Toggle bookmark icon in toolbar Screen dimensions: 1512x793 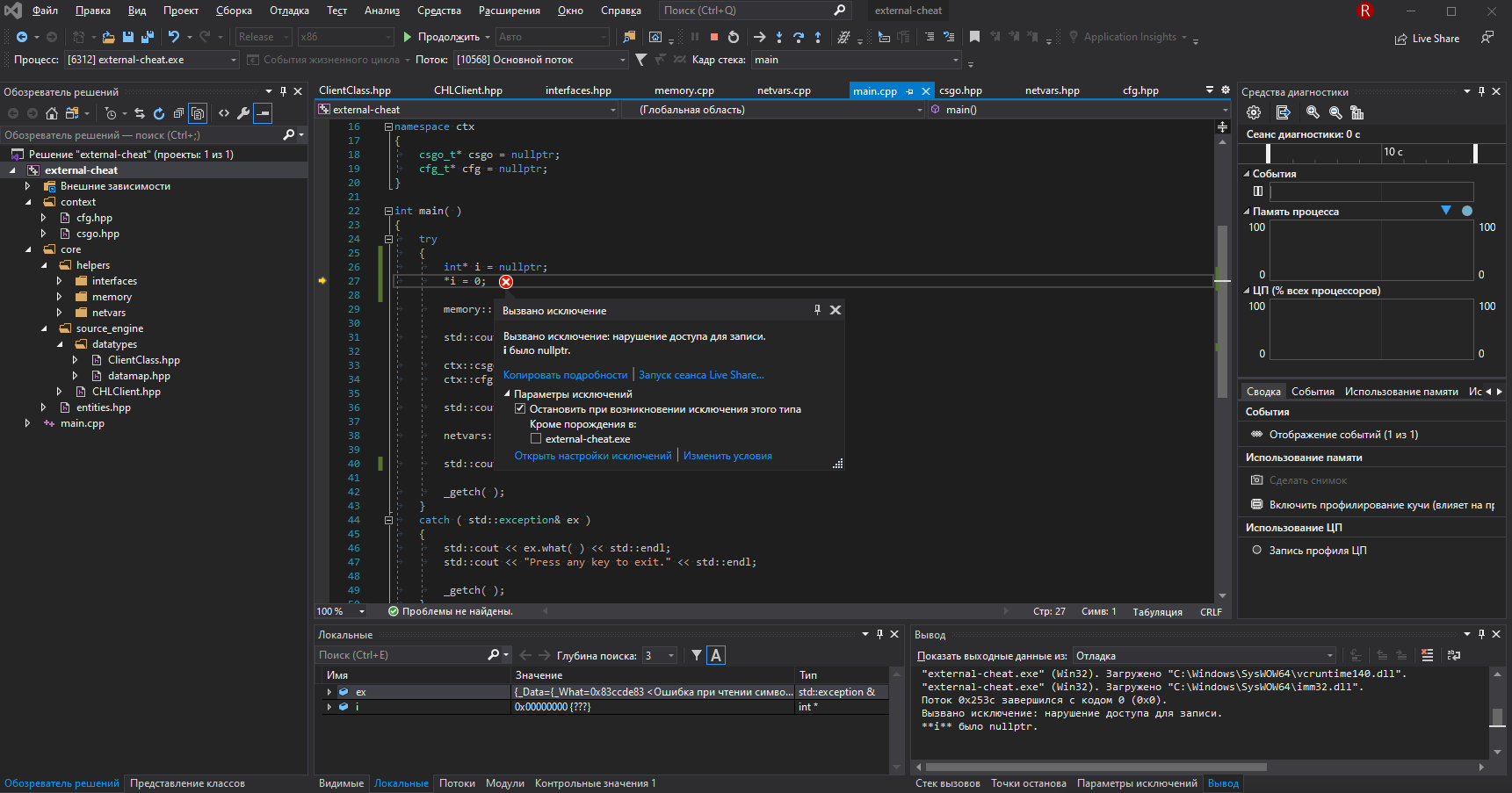[974, 37]
